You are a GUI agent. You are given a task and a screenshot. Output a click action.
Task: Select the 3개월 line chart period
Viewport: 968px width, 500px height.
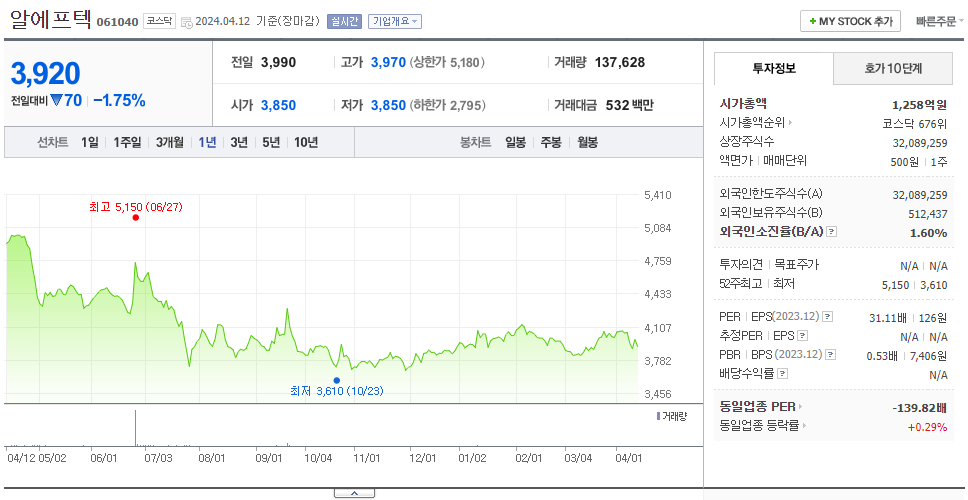tap(170, 143)
